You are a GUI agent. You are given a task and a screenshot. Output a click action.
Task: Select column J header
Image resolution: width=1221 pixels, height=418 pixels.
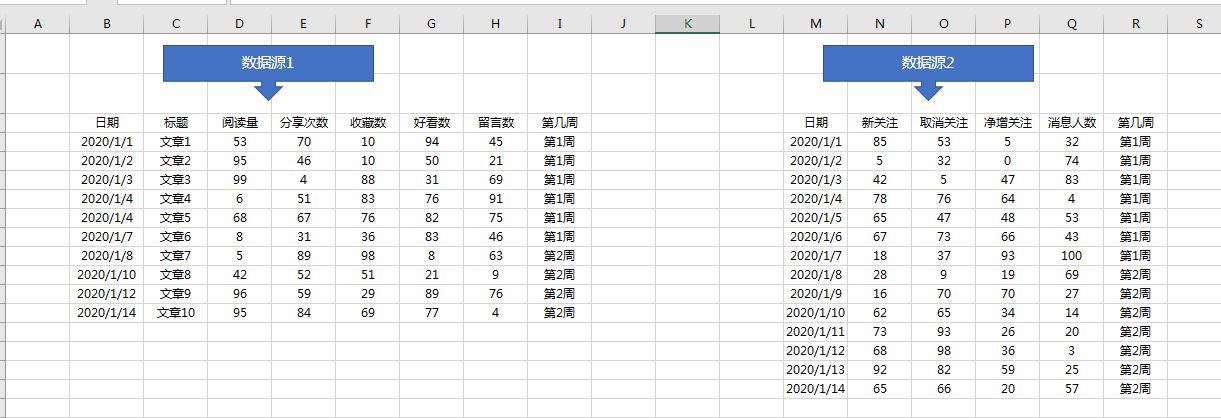[623, 25]
